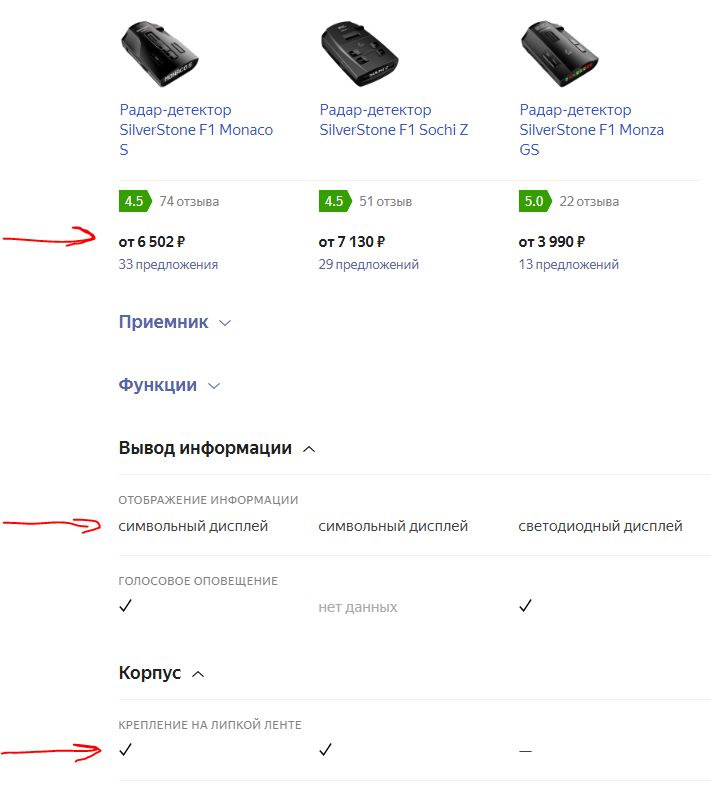Click the green 5.0 rating badge for Monza GS
This screenshot has height=791, width=711.
[534, 201]
